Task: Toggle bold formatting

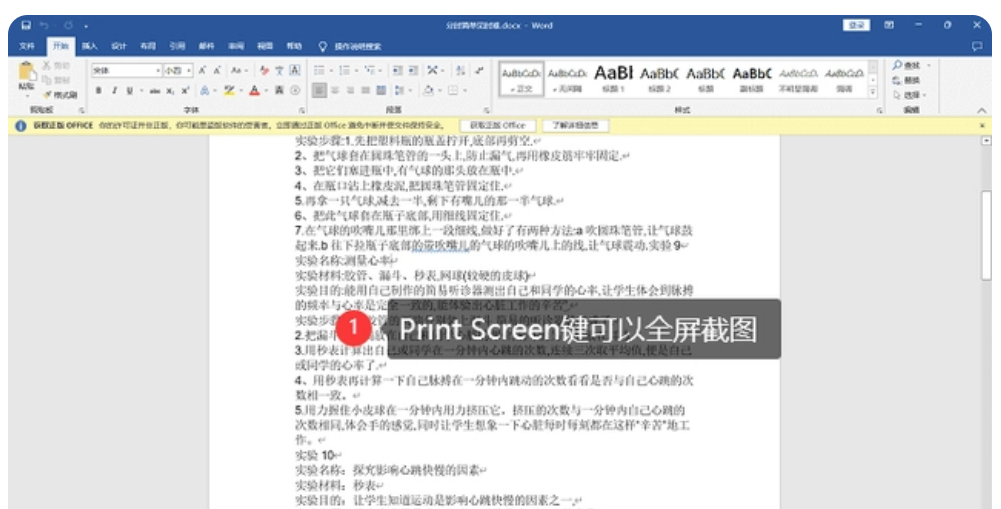Action: (99, 90)
